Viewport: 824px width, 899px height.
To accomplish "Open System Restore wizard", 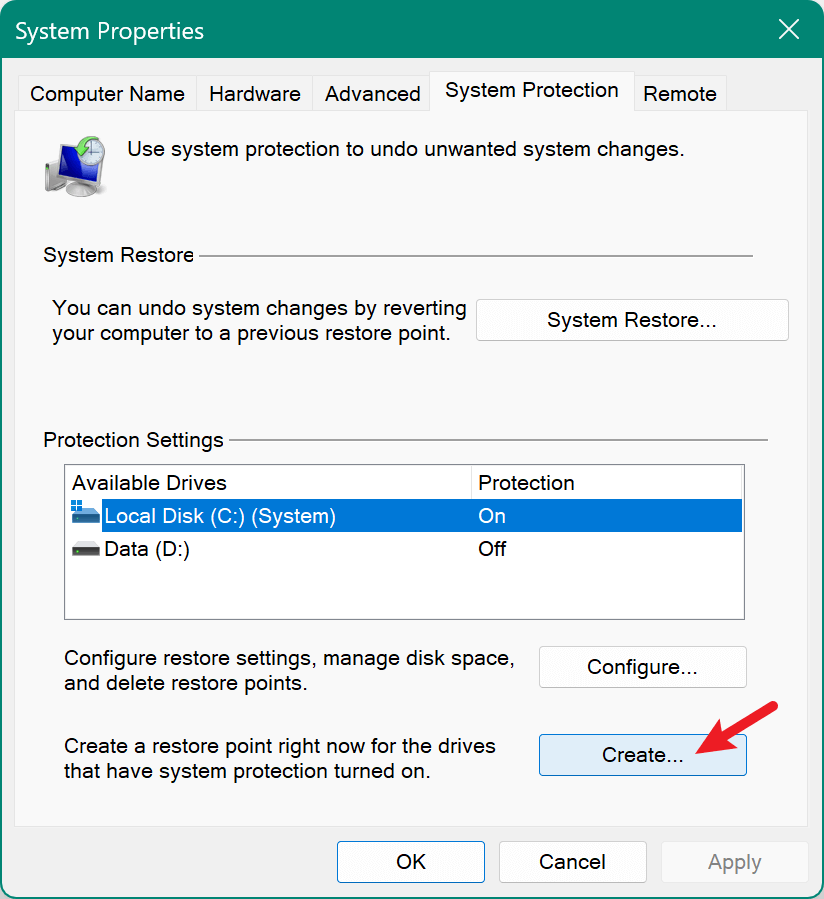I will pos(631,320).
